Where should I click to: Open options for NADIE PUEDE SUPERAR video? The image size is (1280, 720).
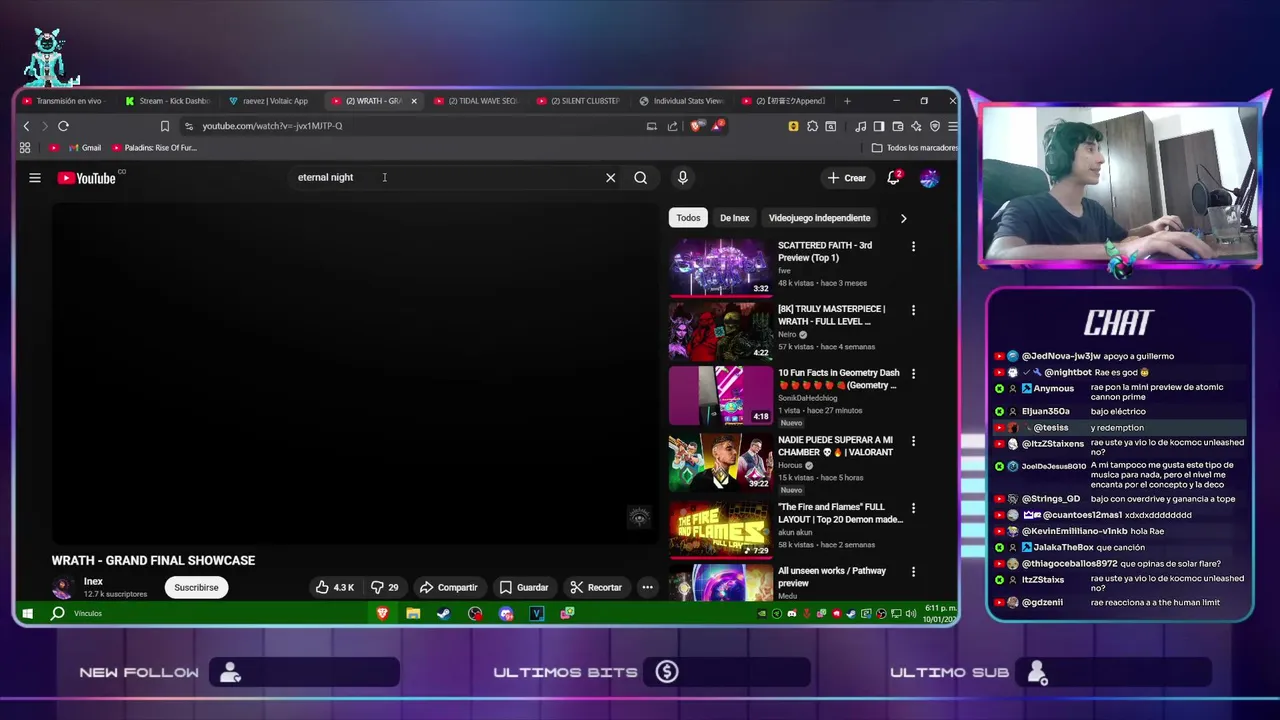pyautogui.click(x=913, y=441)
